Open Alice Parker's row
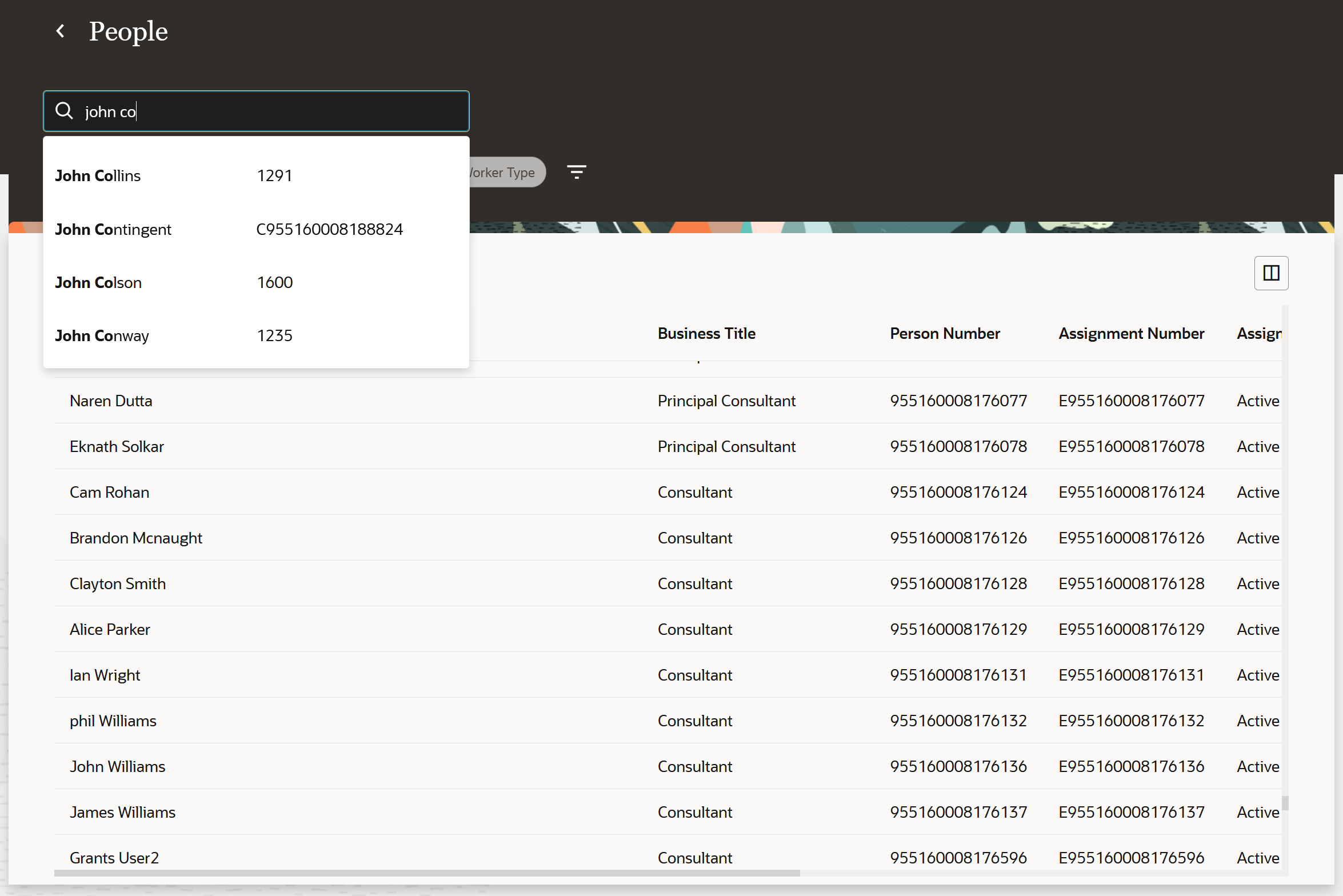Image resolution: width=1343 pixels, height=896 pixels. pyautogui.click(x=110, y=630)
